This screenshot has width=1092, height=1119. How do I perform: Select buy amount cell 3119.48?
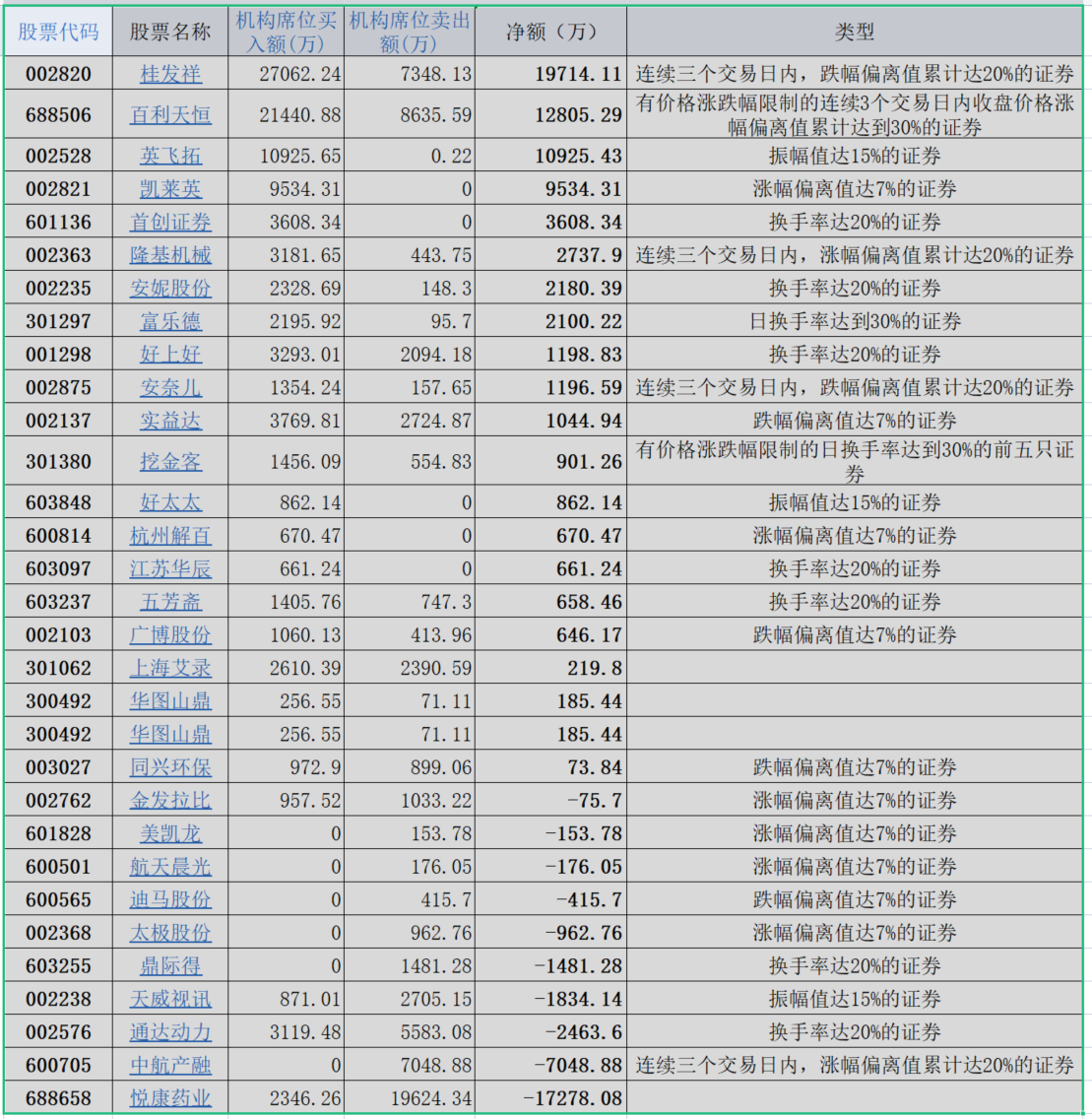point(286,1032)
